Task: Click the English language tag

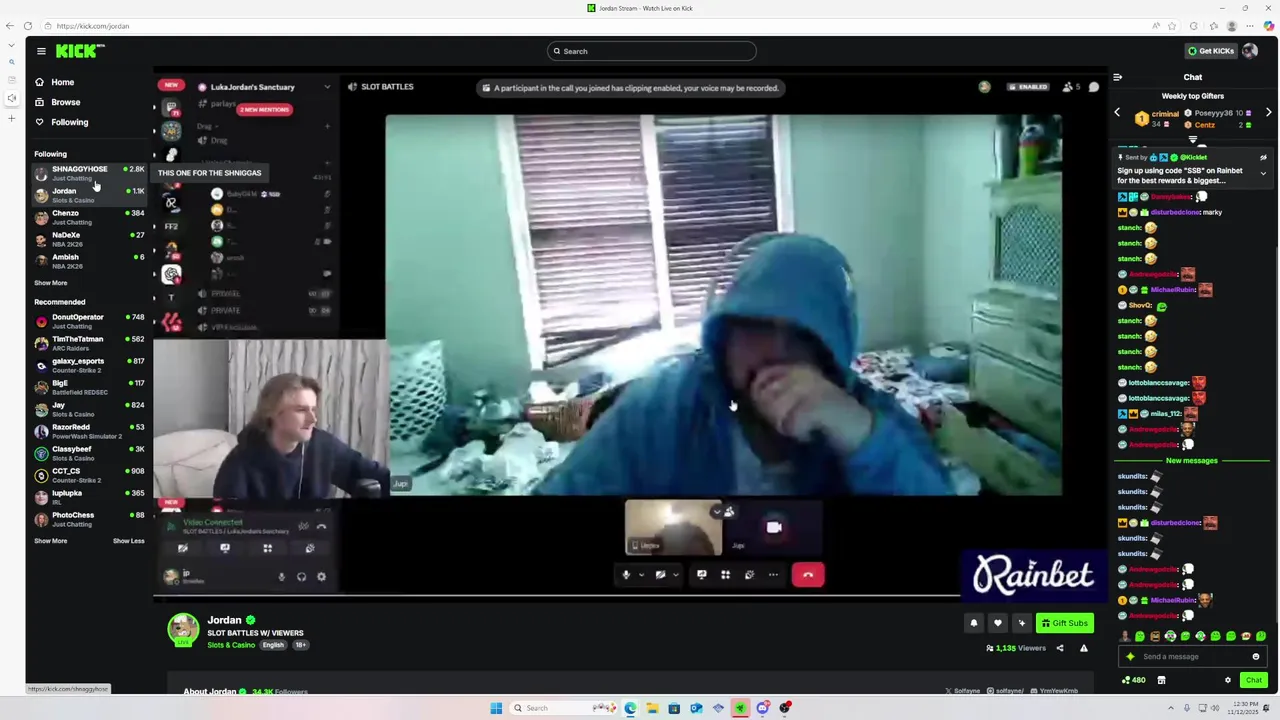Action: 273,645
